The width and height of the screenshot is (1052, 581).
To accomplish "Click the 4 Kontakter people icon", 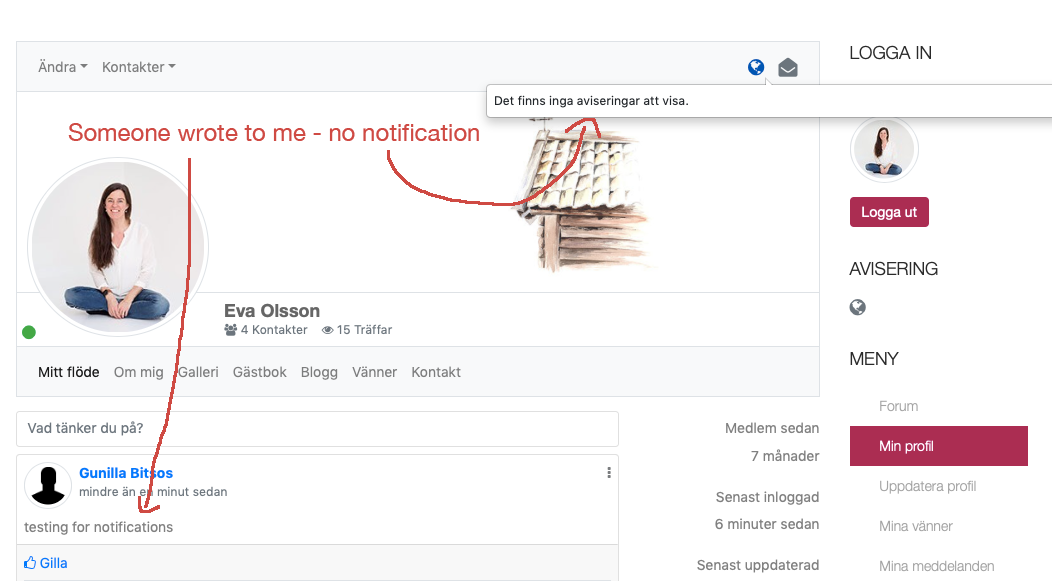I will click(x=231, y=329).
